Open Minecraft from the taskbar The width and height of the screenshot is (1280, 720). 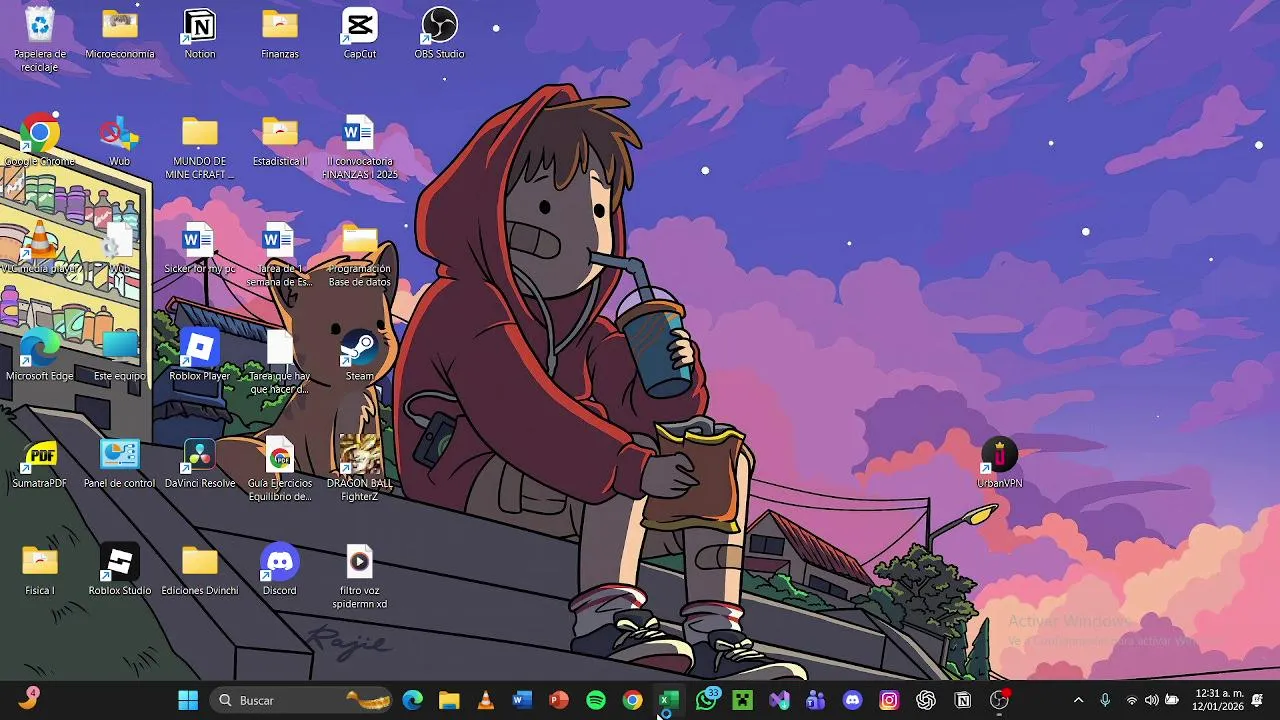pos(742,700)
